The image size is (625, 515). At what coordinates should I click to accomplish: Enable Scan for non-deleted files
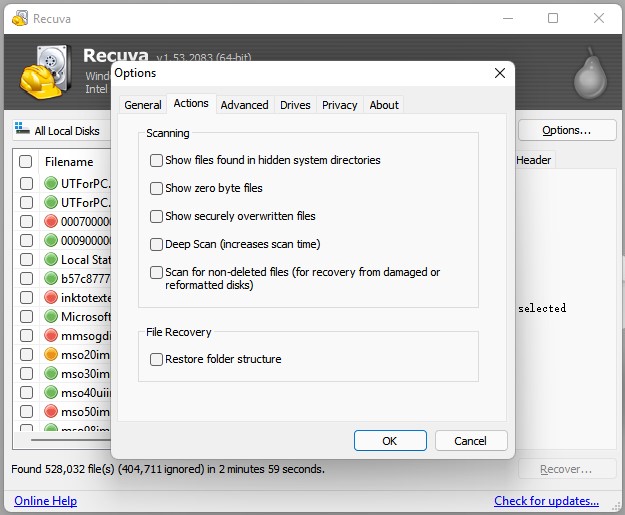point(156,272)
